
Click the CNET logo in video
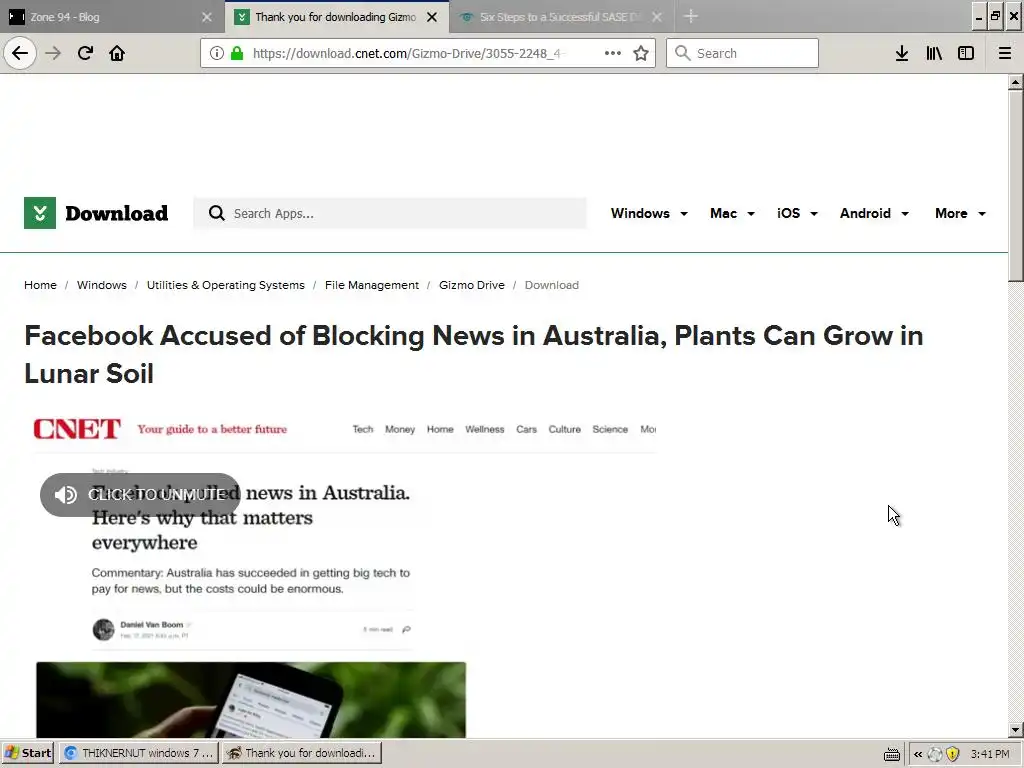pos(77,429)
